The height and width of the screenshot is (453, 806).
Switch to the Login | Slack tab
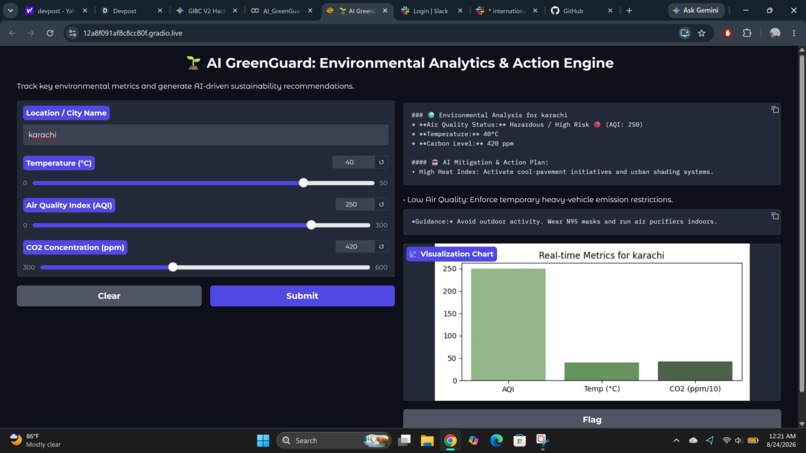(432, 10)
